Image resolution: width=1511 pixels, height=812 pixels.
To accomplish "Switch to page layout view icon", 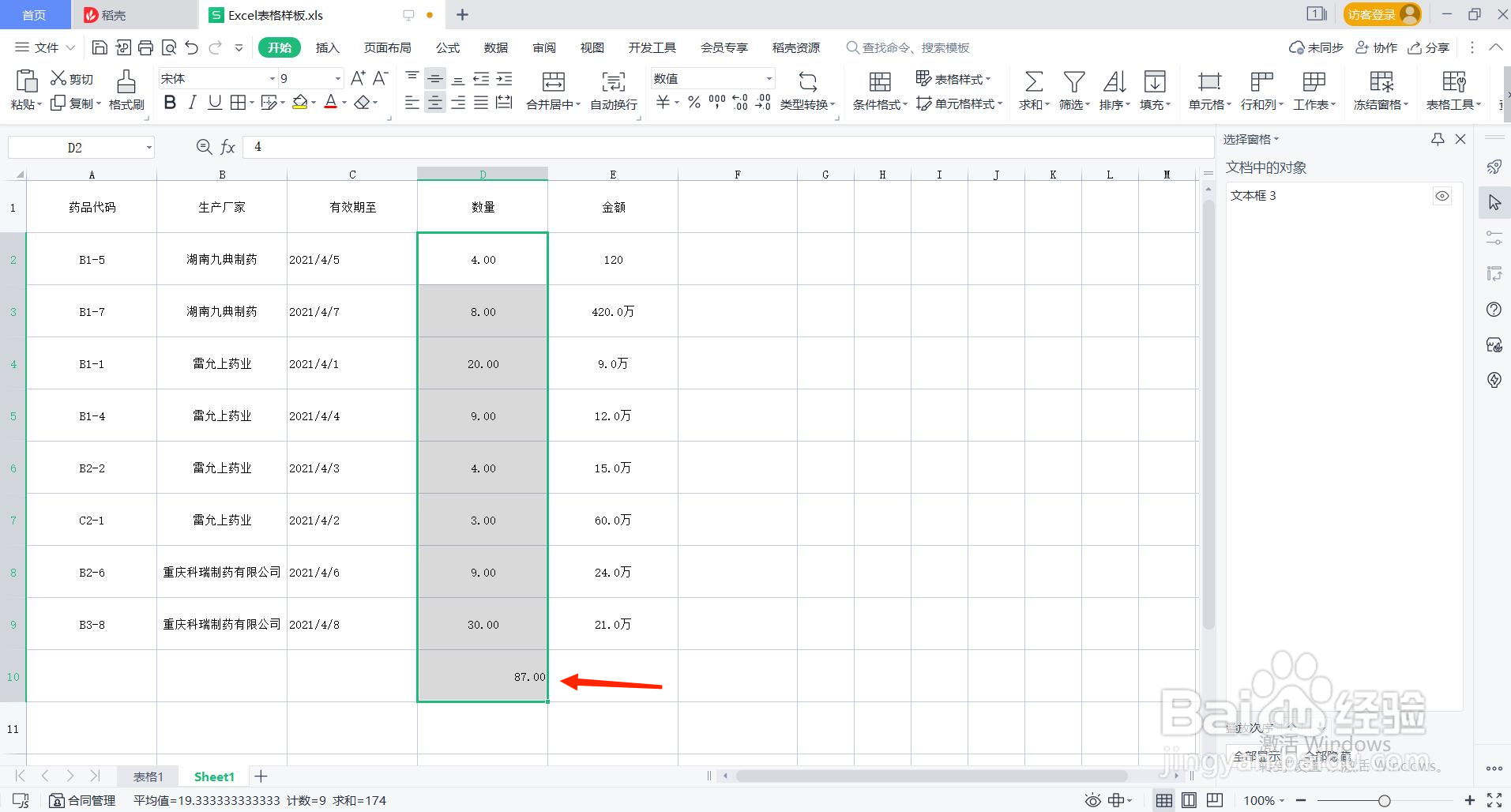I will coord(1189,800).
